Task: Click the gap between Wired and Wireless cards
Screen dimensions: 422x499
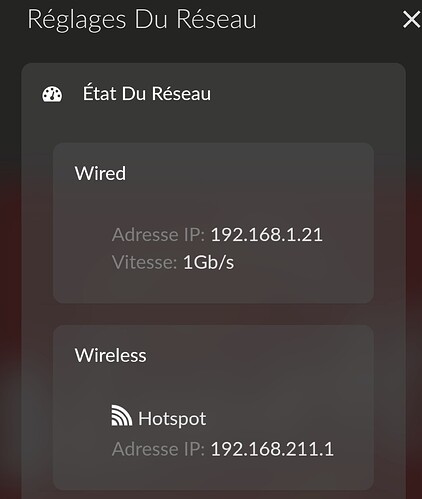Action: tap(213, 314)
